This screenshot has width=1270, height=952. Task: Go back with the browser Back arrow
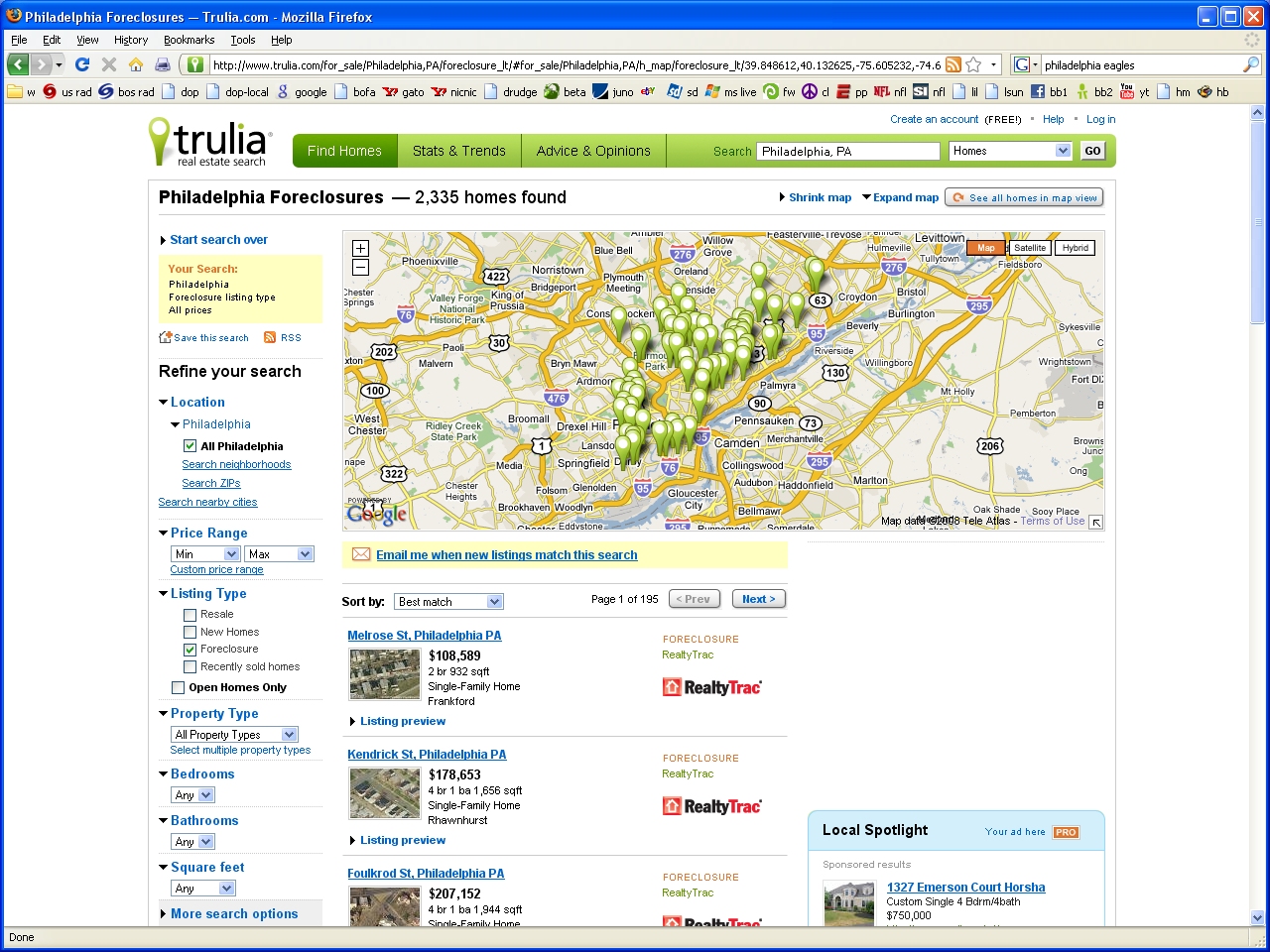click(18, 64)
